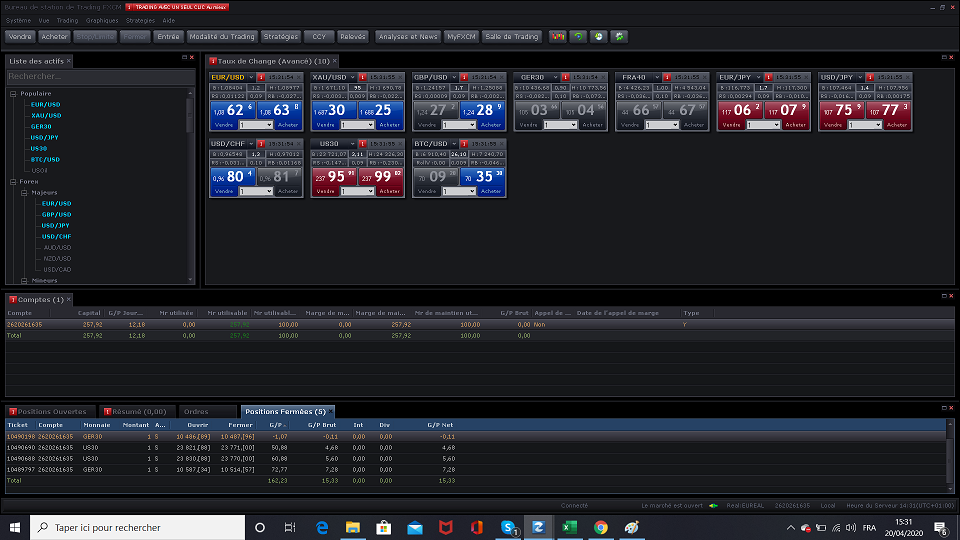Viewport: 960px width, 540px height.
Task: Open the pie chart toolbar icon
Action: coord(599,37)
